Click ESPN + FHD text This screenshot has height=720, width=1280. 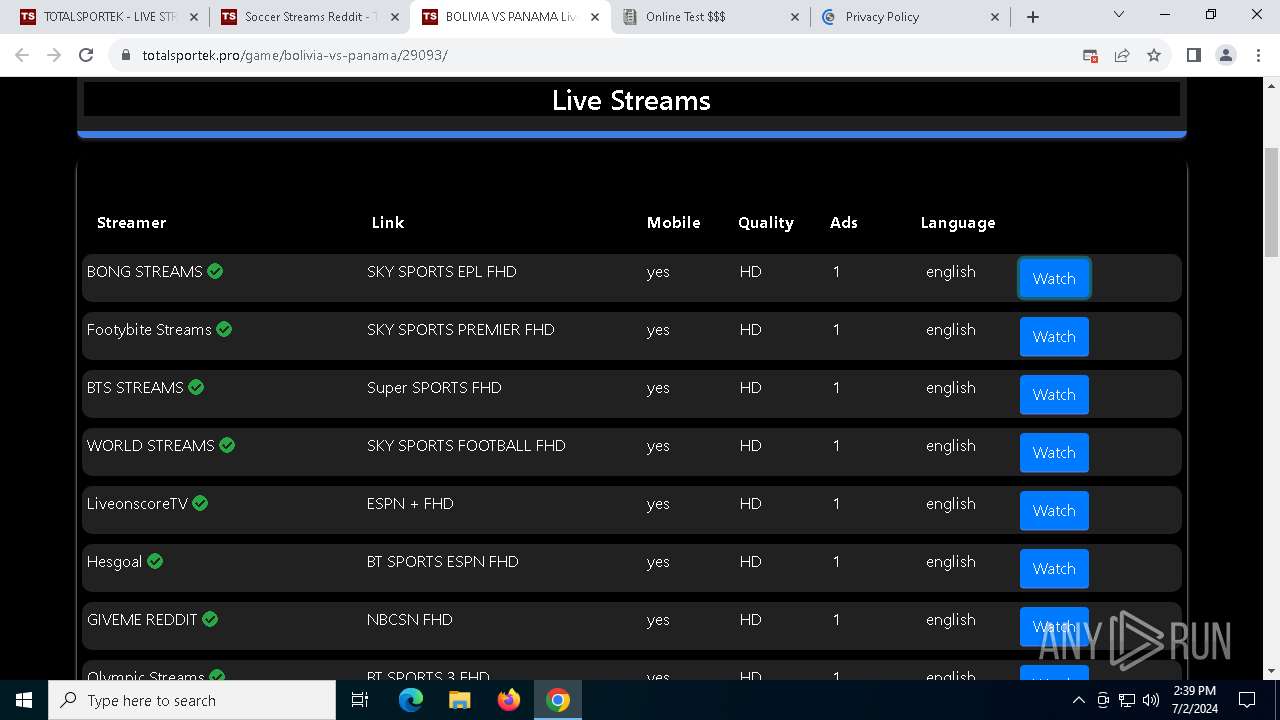(x=410, y=503)
